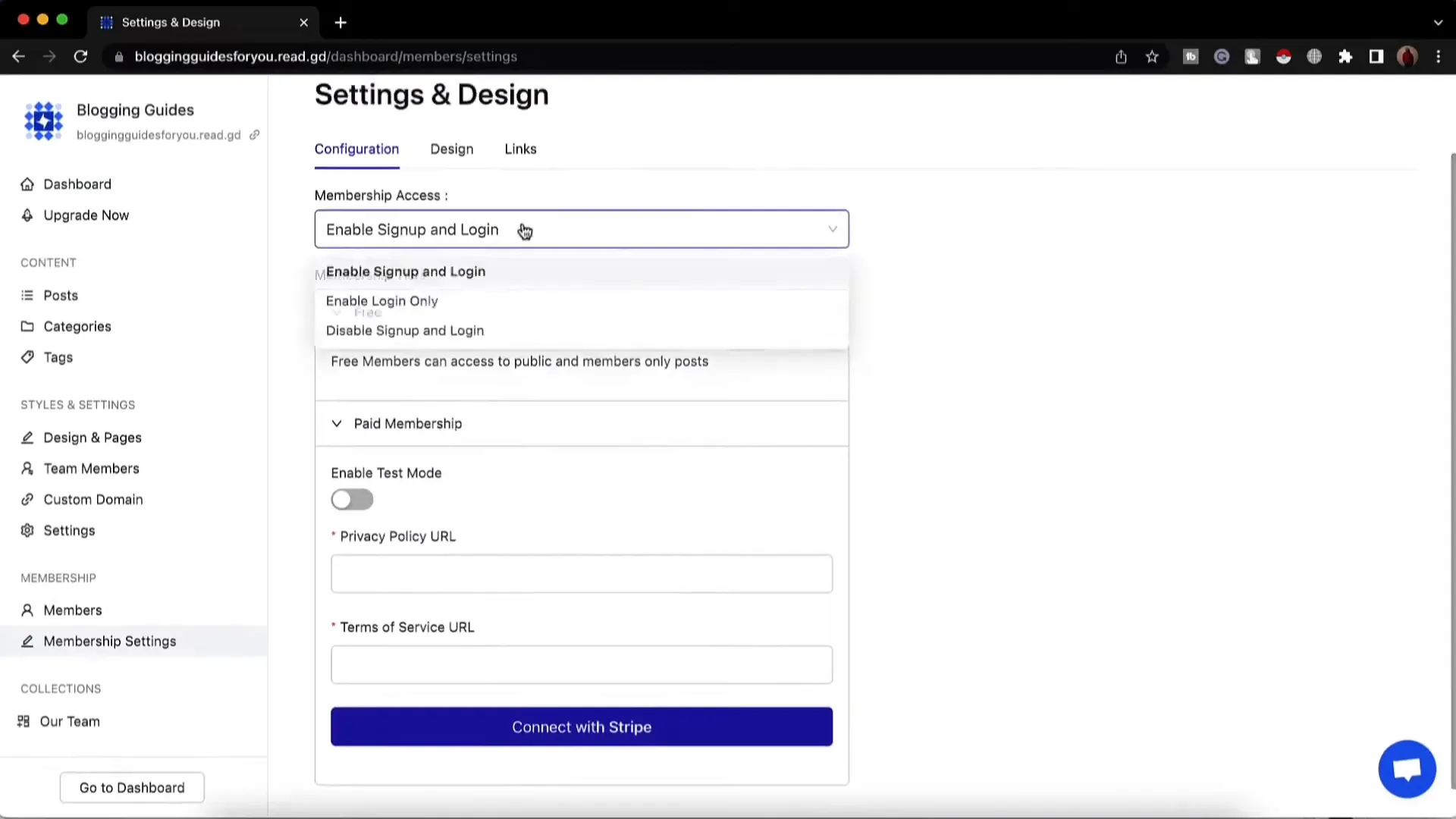Click the Dashboard home icon

point(27,184)
